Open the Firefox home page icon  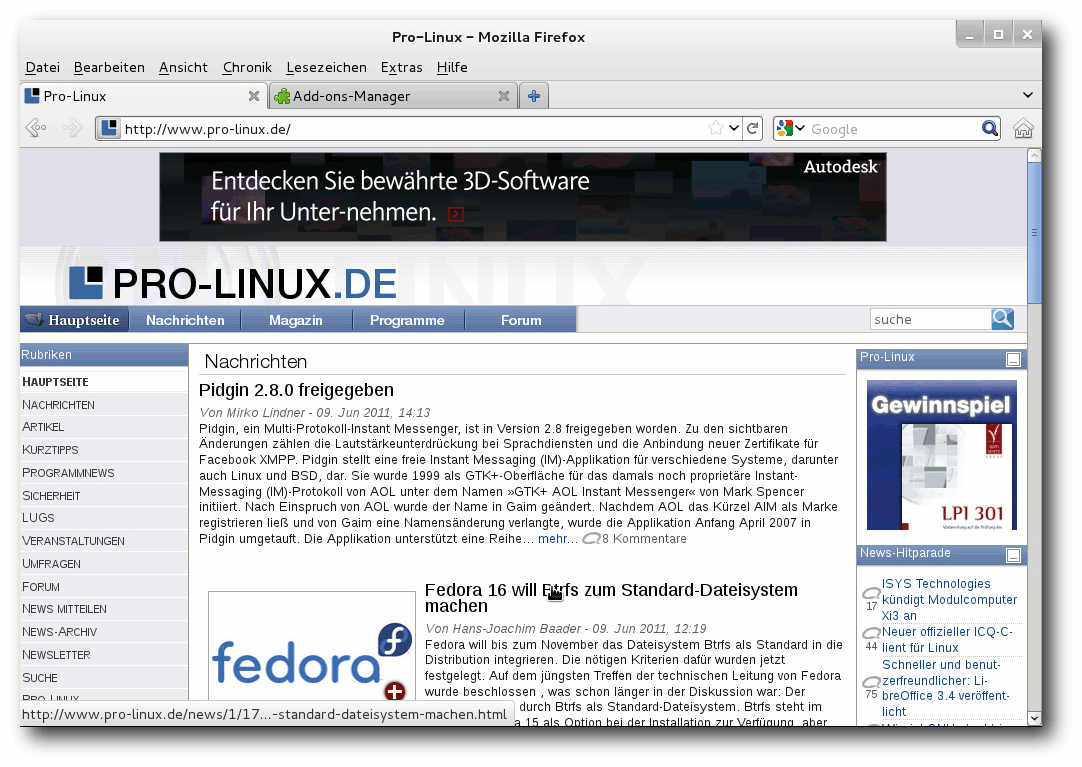(1023, 129)
